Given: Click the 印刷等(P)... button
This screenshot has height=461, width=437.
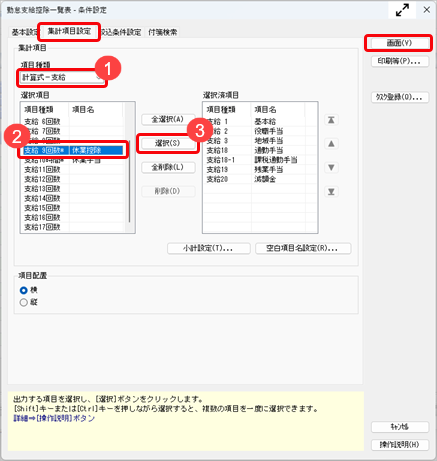Looking at the screenshot, I should point(399,61).
